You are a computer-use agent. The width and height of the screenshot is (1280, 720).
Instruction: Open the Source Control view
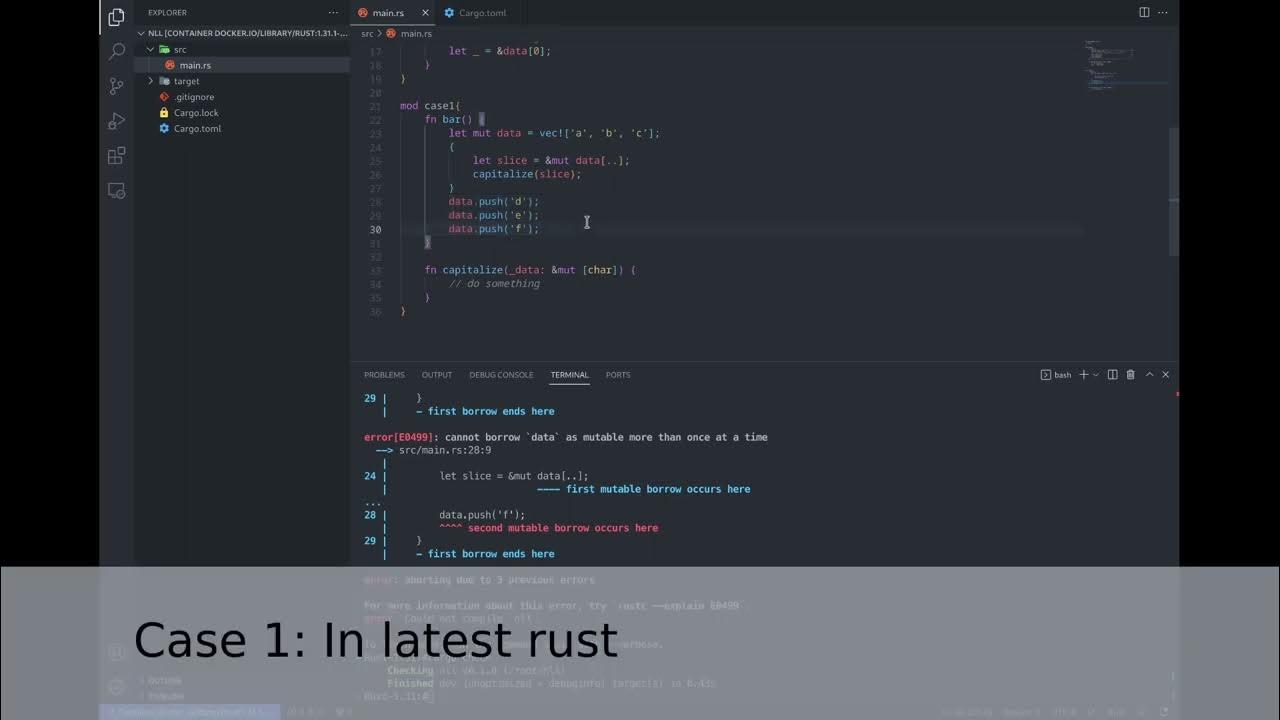click(x=116, y=86)
